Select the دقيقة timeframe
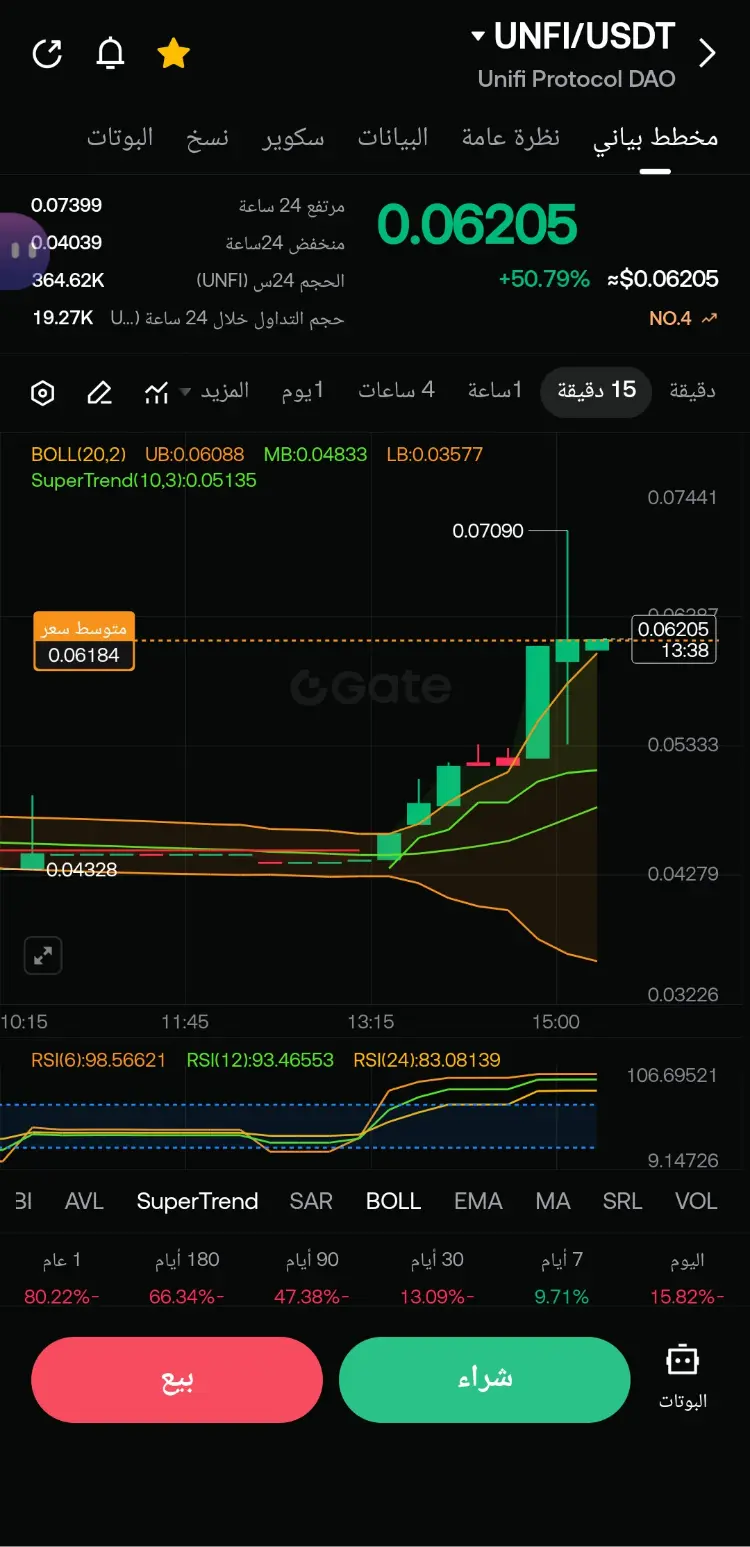 (692, 390)
